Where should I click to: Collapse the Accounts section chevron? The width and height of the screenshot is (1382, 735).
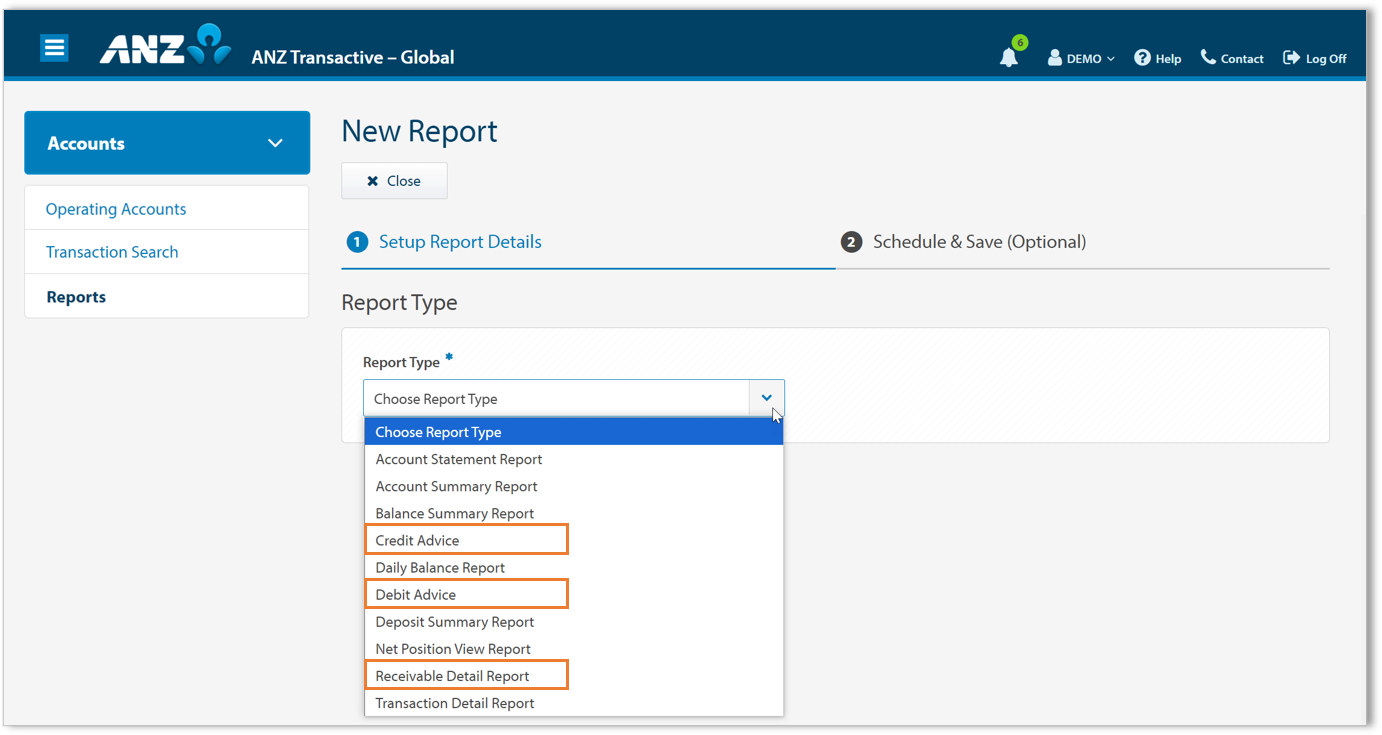(275, 143)
